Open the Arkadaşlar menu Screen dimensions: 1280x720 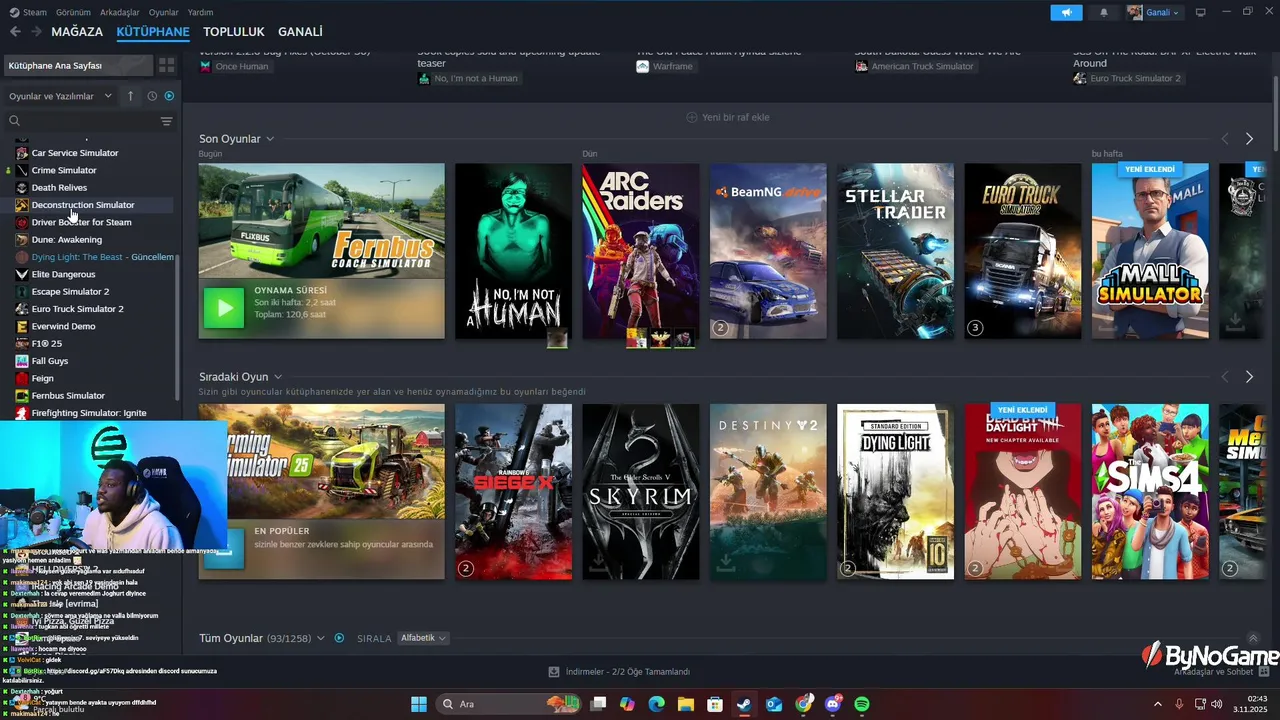click(x=120, y=12)
